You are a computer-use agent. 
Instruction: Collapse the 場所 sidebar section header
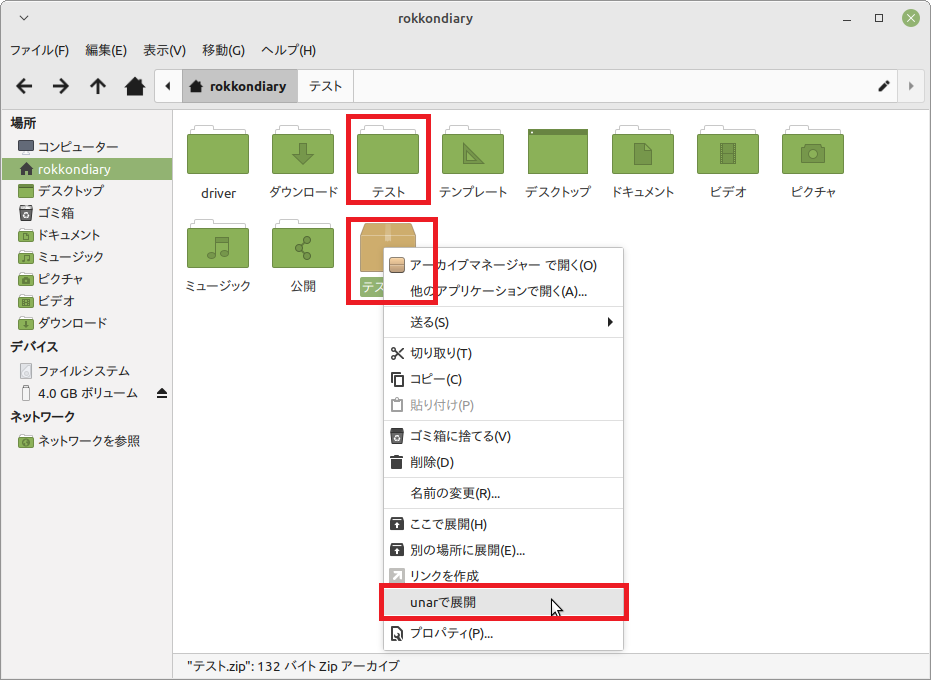click(x=24, y=123)
